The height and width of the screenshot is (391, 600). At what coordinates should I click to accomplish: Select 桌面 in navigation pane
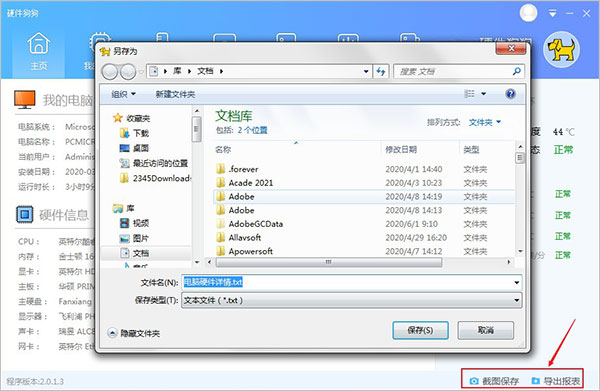pos(134,148)
